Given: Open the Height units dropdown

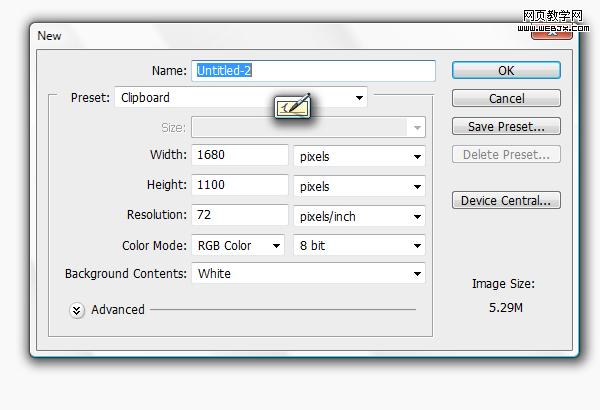Looking at the screenshot, I should pos(359,186).
